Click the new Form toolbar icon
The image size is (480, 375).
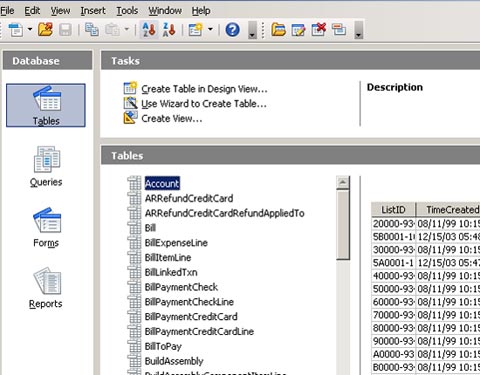[x=195, y=30]
